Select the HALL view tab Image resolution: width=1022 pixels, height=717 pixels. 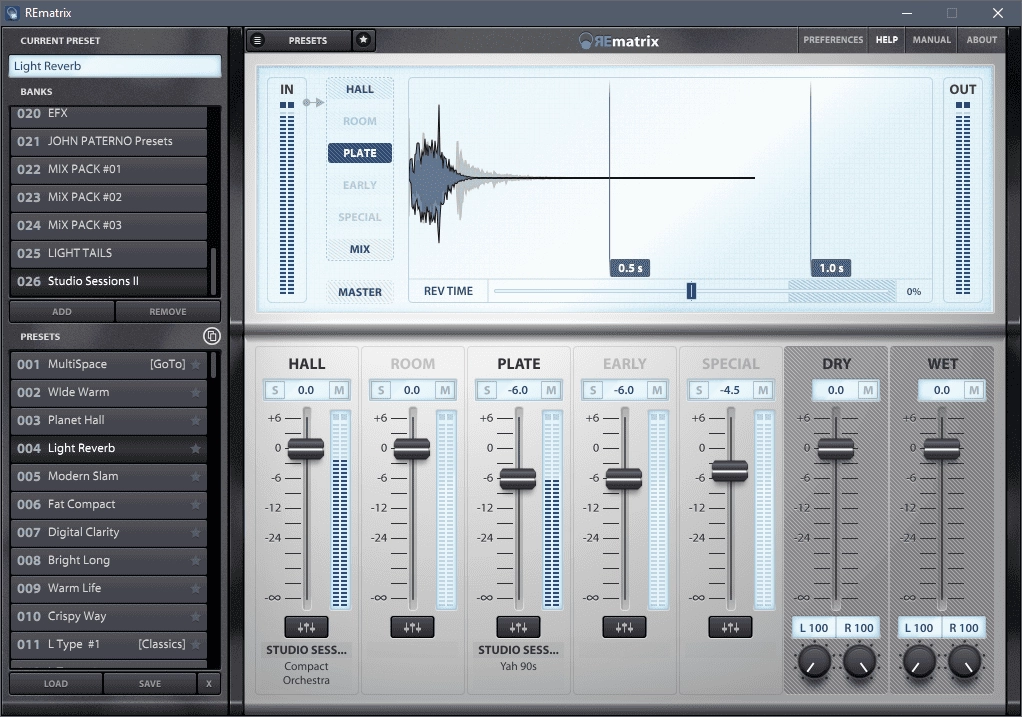pos(360,89)
